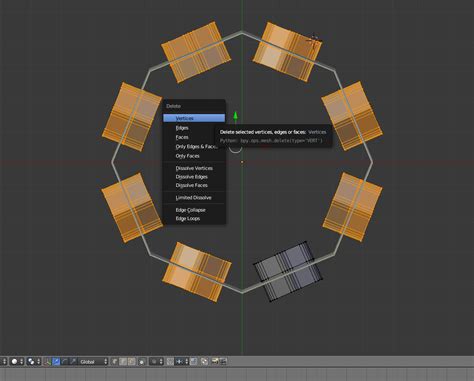Choose Vertices in the Delete menu
Screen dimensions: 474x381
click(x=194, y=118)
